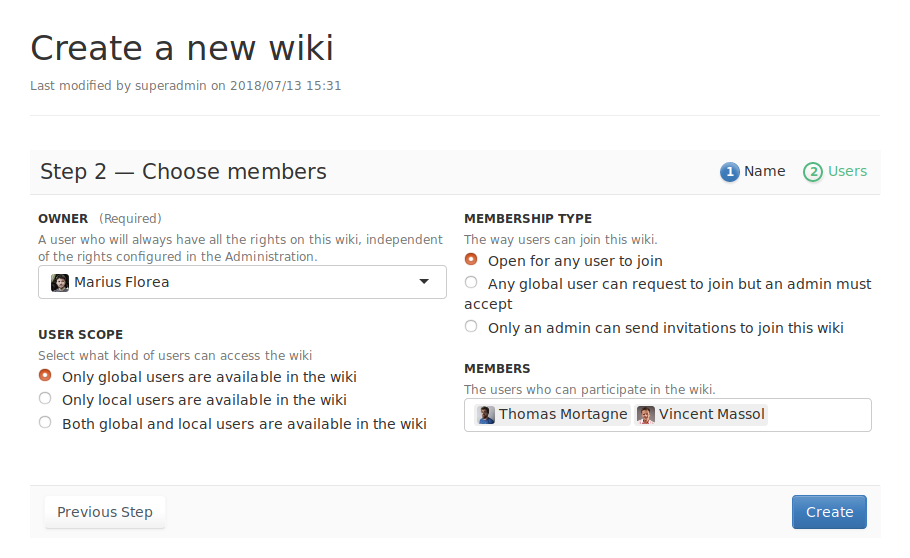This screenshot has width=910, height=558.
Task: Click Marius Florea's avatar in owner field
Action: pos(60,283)
